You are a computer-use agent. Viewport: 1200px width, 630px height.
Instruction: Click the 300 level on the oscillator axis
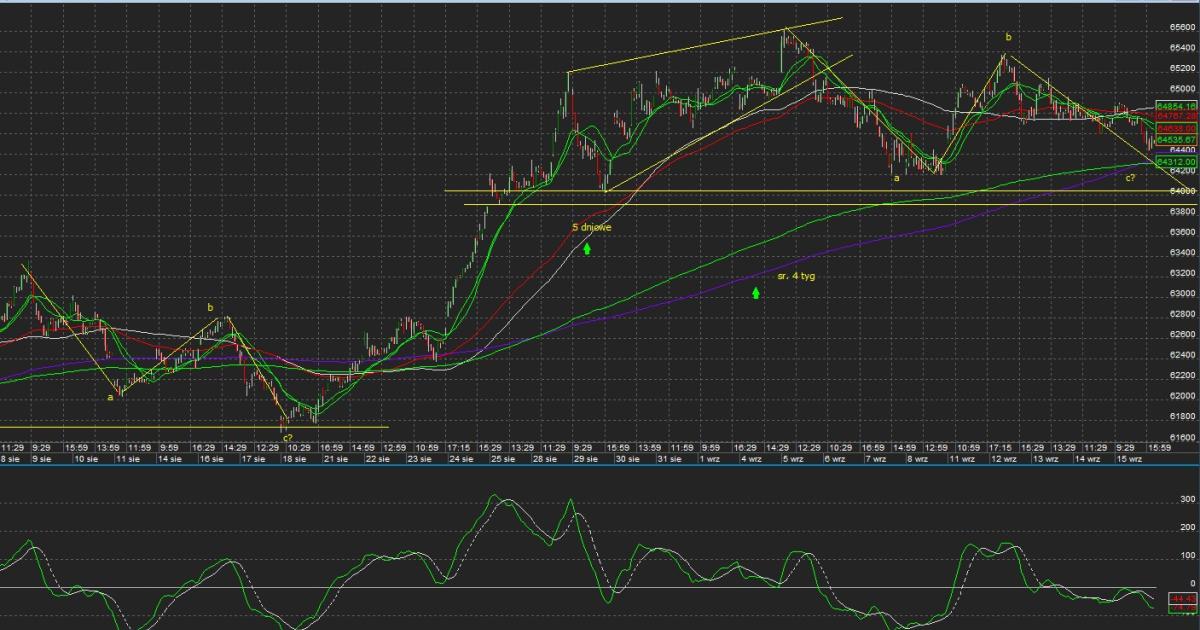pyautogui.click(x=1188, y=497)
